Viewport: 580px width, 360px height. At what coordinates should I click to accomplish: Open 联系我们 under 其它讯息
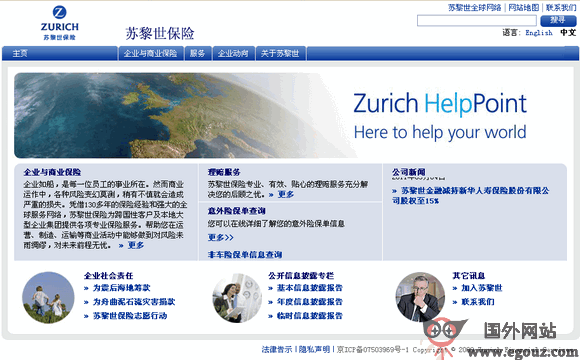coord(478,302)
